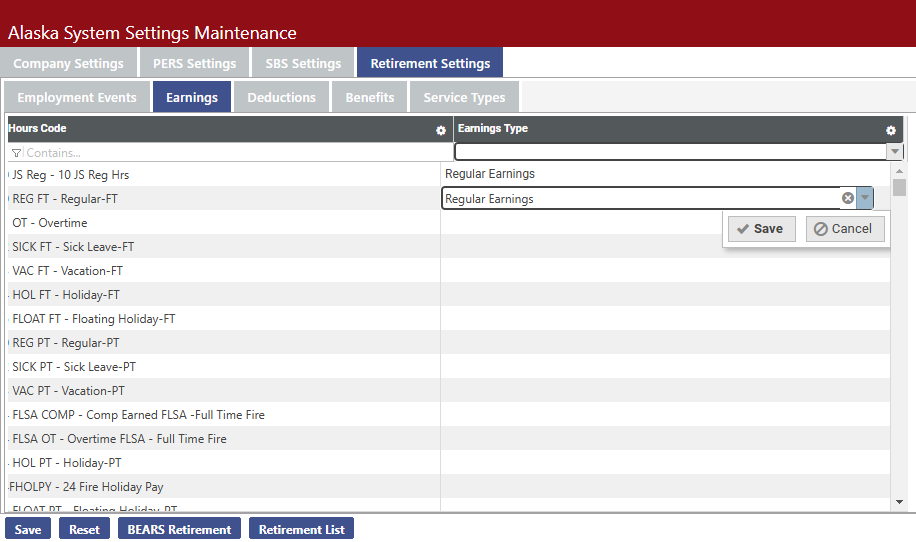Open the PERS Settings tab
The image size is (916, 542).
point(195,63)
